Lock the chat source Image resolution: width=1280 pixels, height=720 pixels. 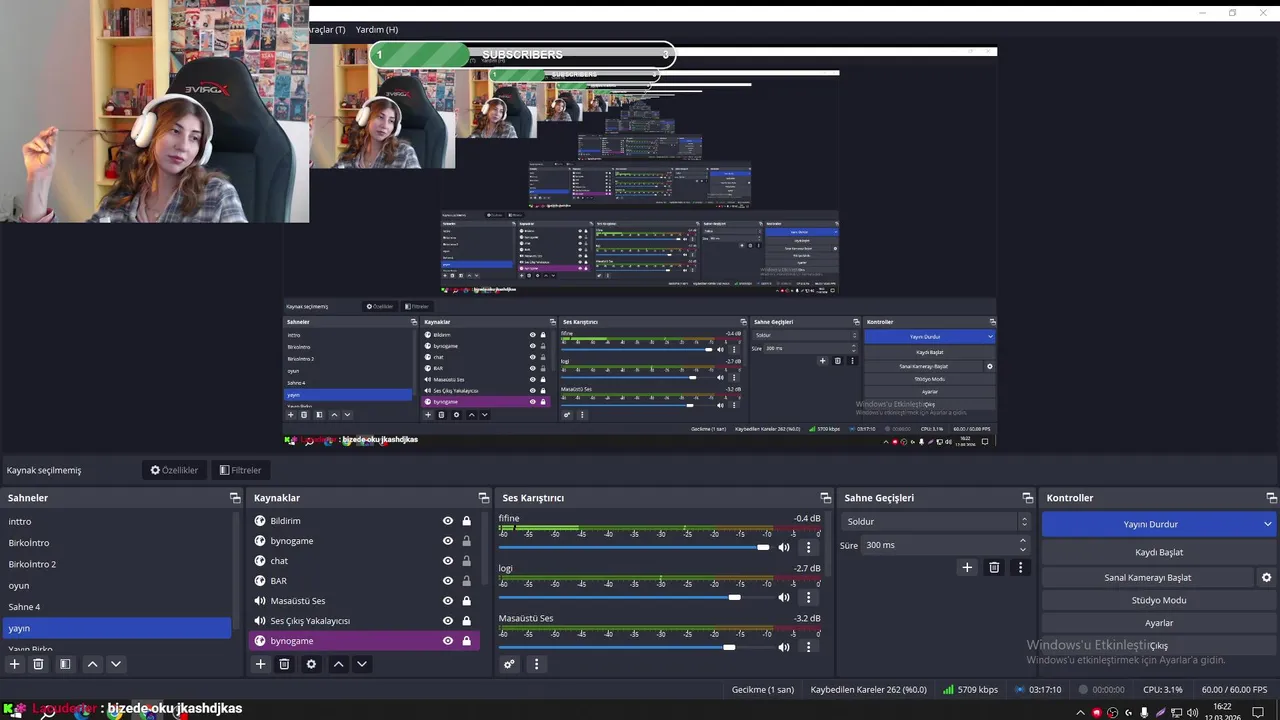(x=466, y=561)
